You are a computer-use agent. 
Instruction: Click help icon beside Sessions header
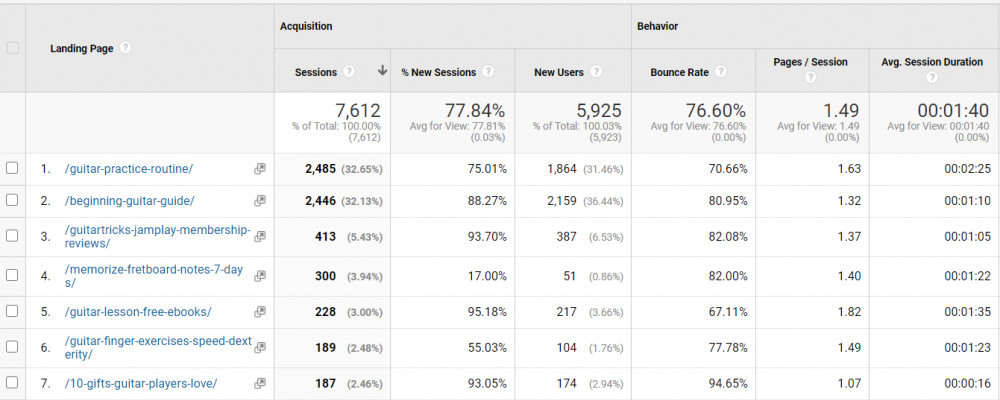pyautogui.click(x=349, y=72)
